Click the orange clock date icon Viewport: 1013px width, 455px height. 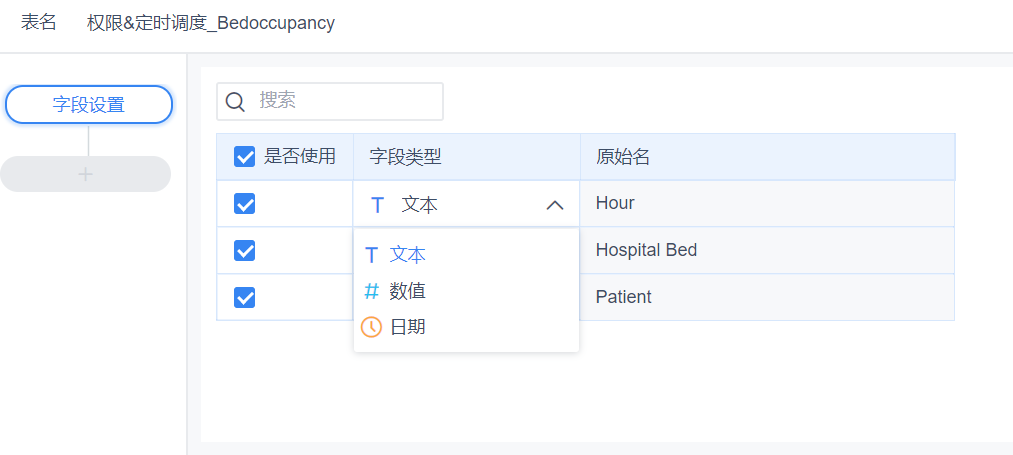[x=371, y=327]
